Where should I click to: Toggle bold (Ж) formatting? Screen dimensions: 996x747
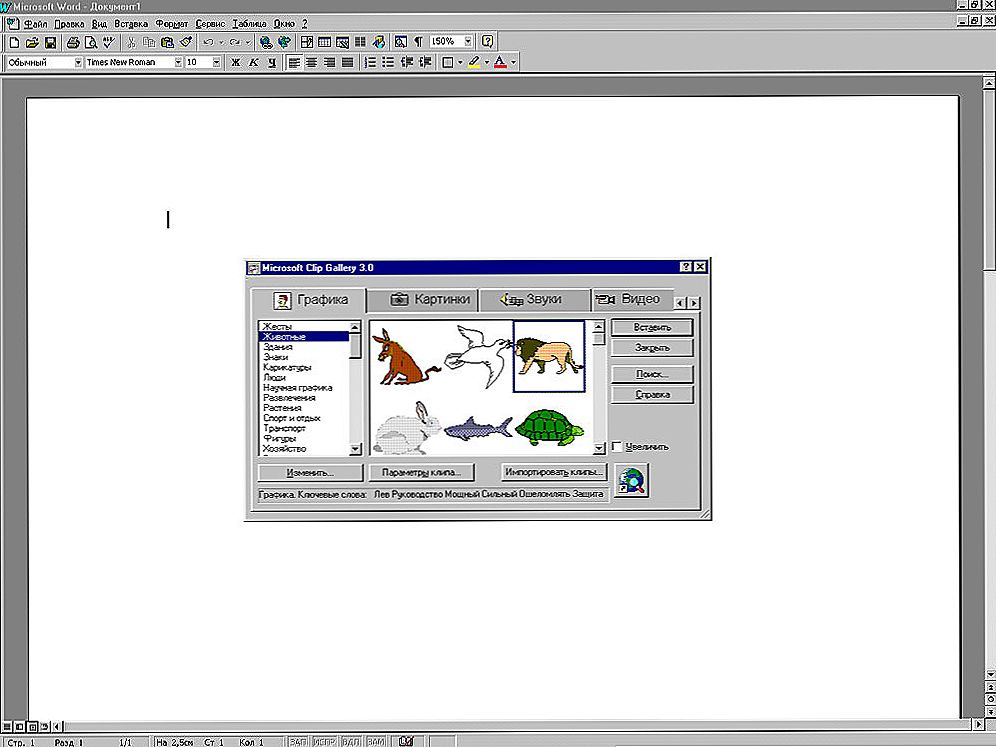(x=236, y=62)
